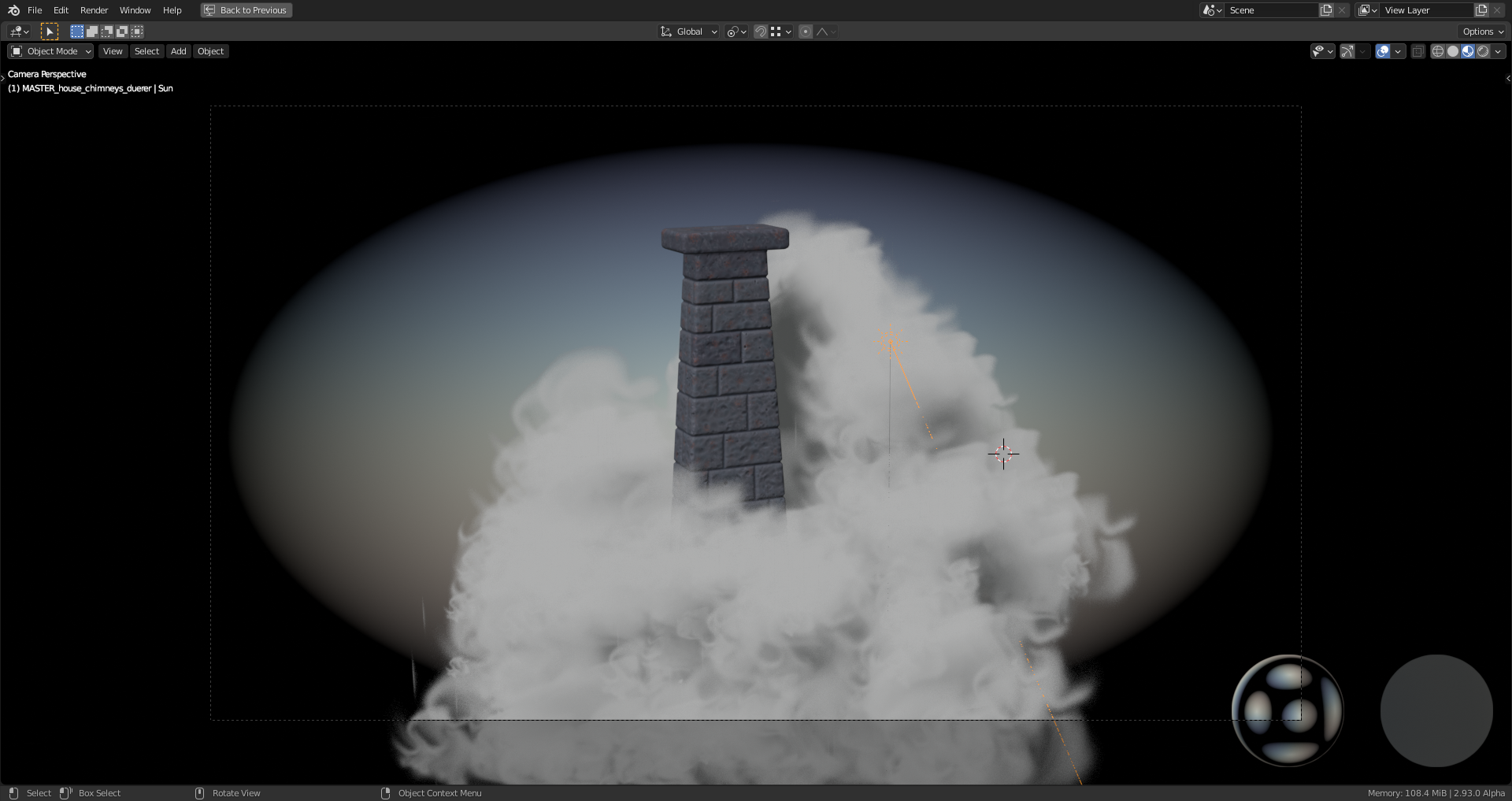
Task: Open the Blender logo application menu
Action: pyautogui.click(x=13, y=10)
